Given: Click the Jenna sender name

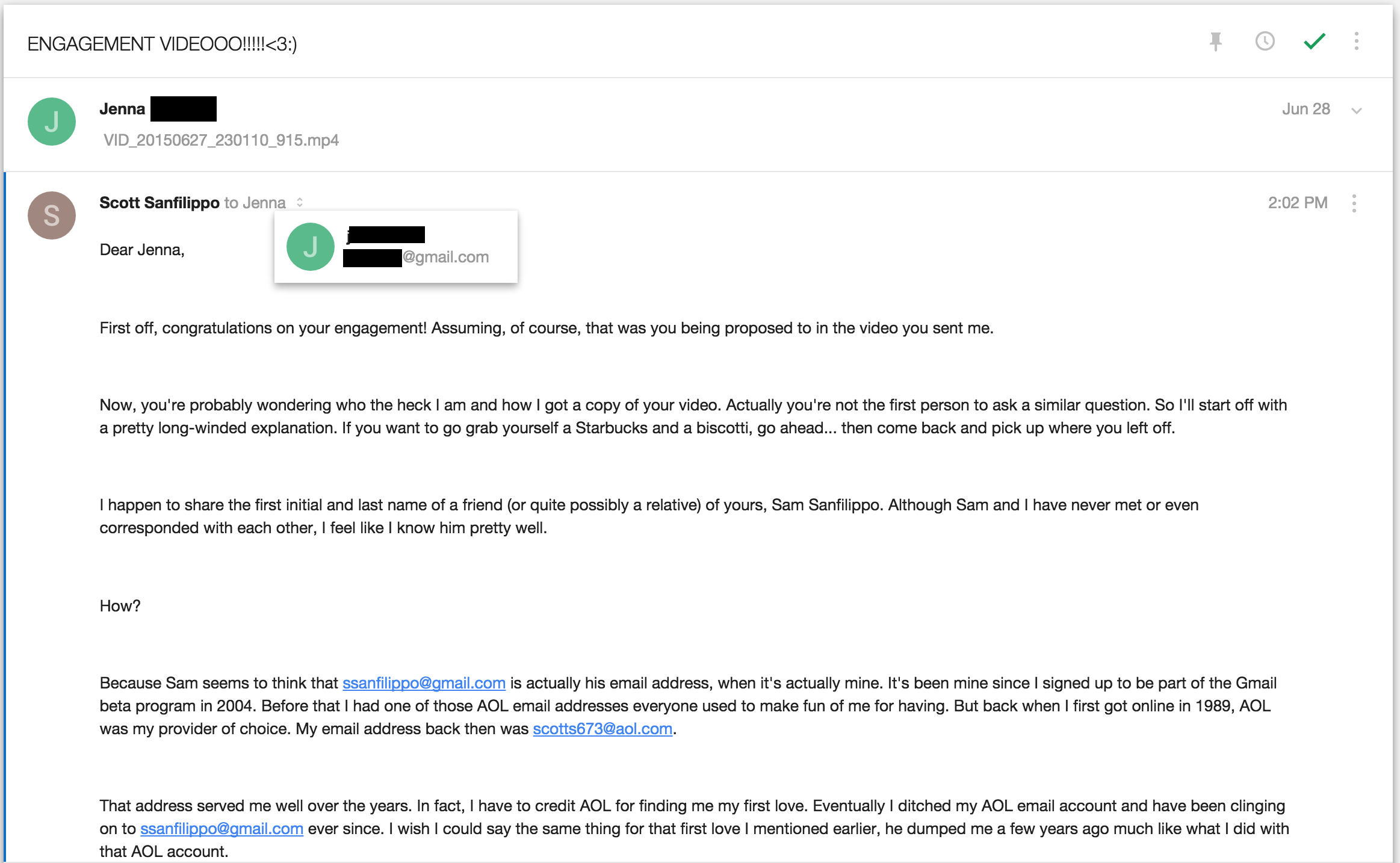Looking at the screenshot, I should [x=122, y=109].
